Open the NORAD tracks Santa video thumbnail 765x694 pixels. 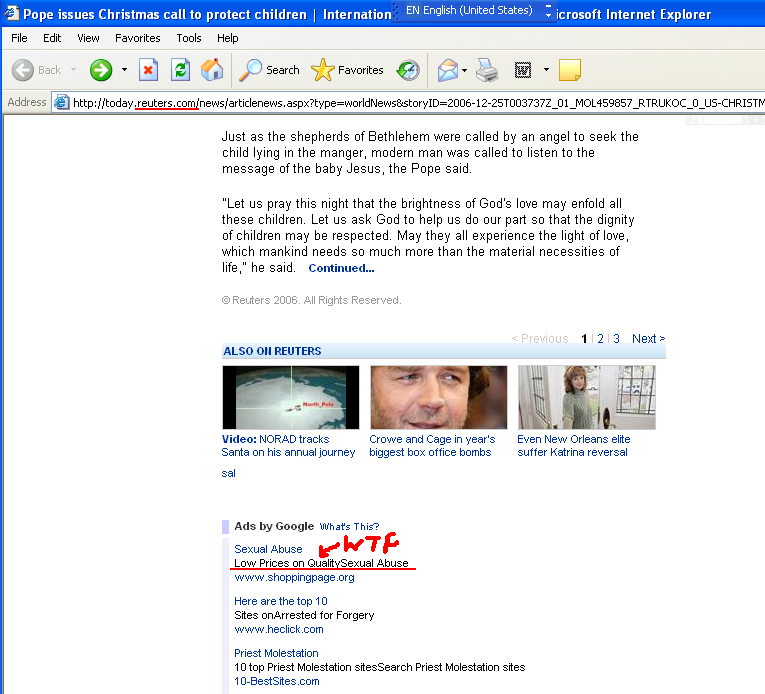(x=290, y=397)
